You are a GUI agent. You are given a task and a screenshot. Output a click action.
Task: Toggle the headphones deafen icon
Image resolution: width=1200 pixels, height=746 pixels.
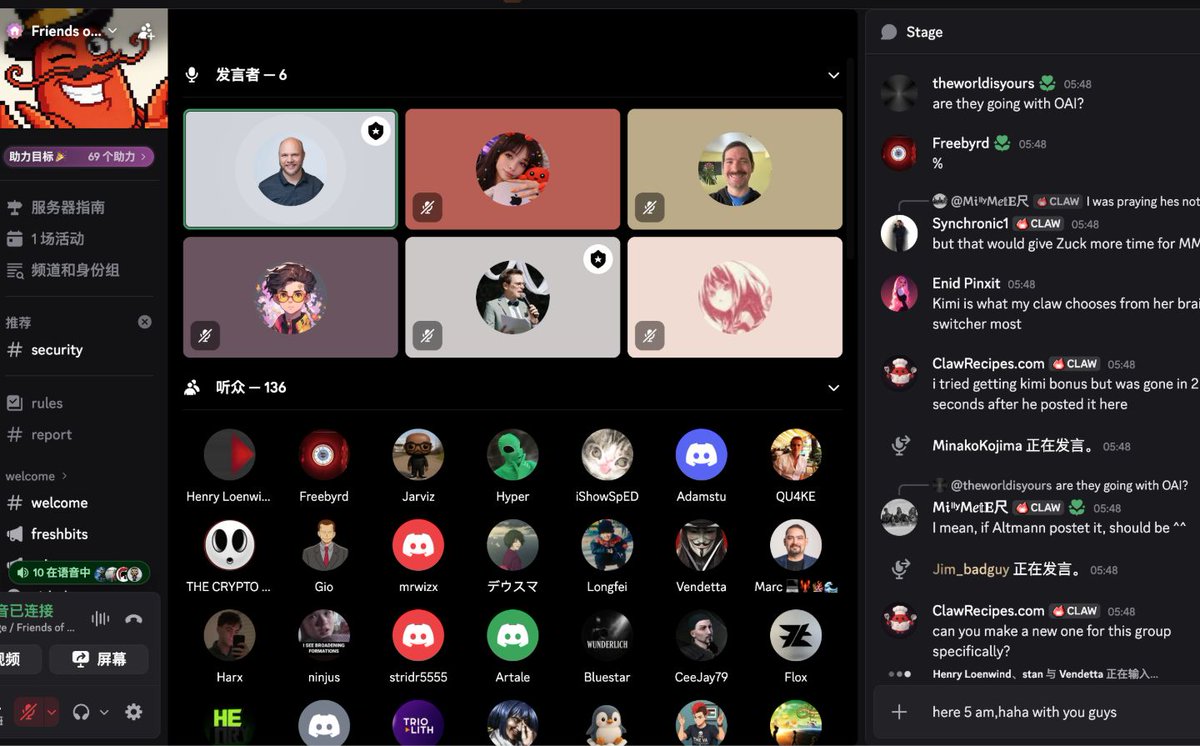(82, 712)
